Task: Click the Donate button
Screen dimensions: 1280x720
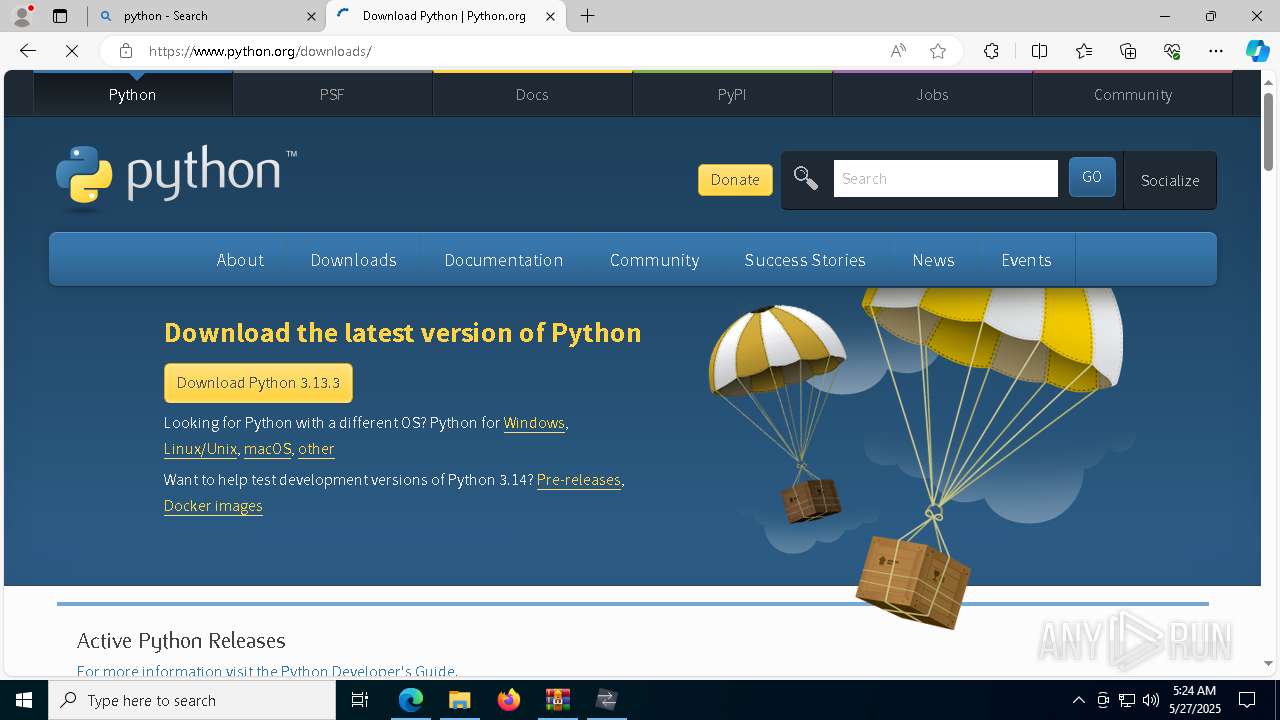Action: pyautogui.click(x=735, y=180)
